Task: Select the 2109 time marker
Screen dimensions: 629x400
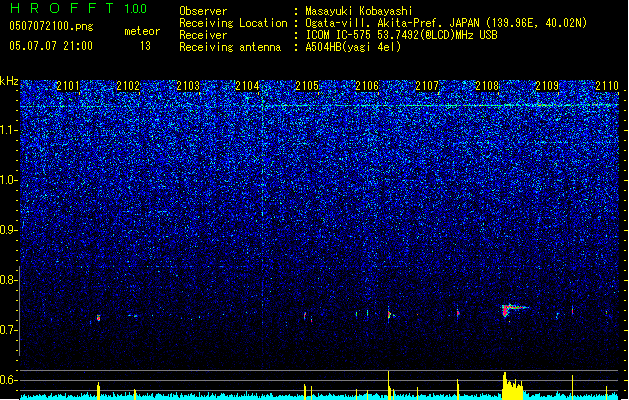Action: 547,86
